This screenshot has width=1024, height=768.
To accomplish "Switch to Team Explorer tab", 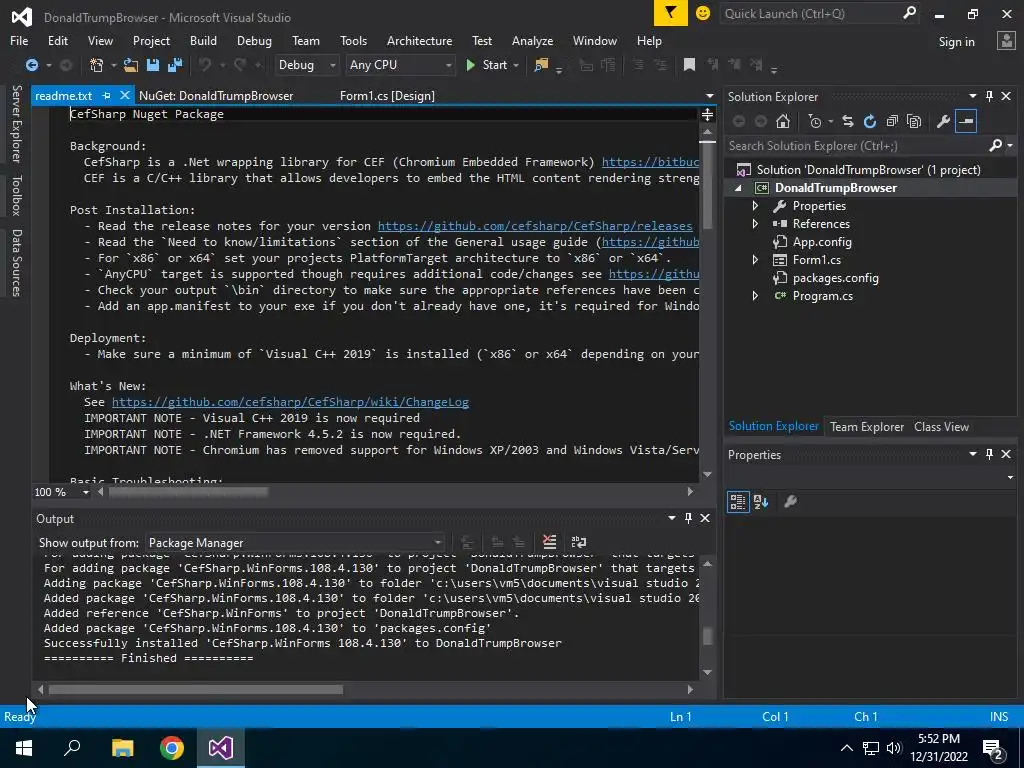I will click(x=867, y=426).
